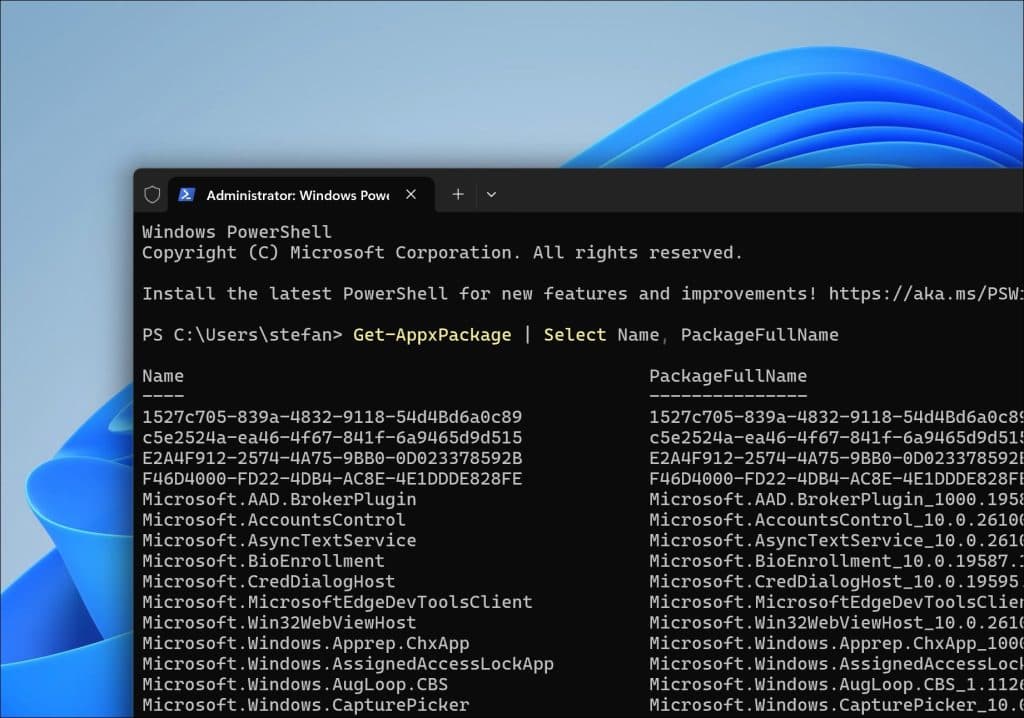
Task: Click Microsoft.Windows.Apprep.ChxApp in the Name column
Action: pos(306,643)
